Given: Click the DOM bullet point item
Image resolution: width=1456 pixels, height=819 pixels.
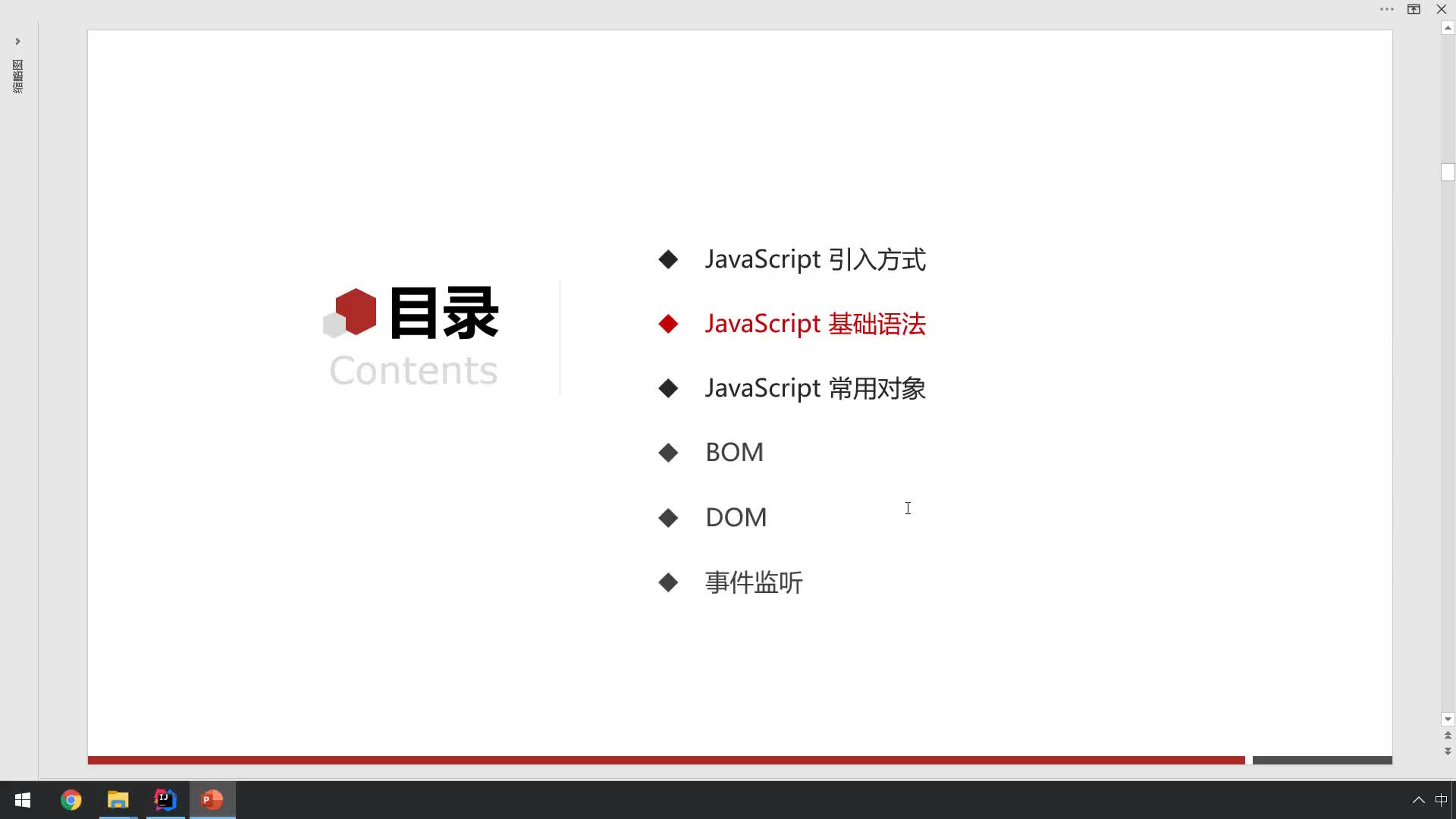Looking at the screenshot, I should click(x=735, y=516).
